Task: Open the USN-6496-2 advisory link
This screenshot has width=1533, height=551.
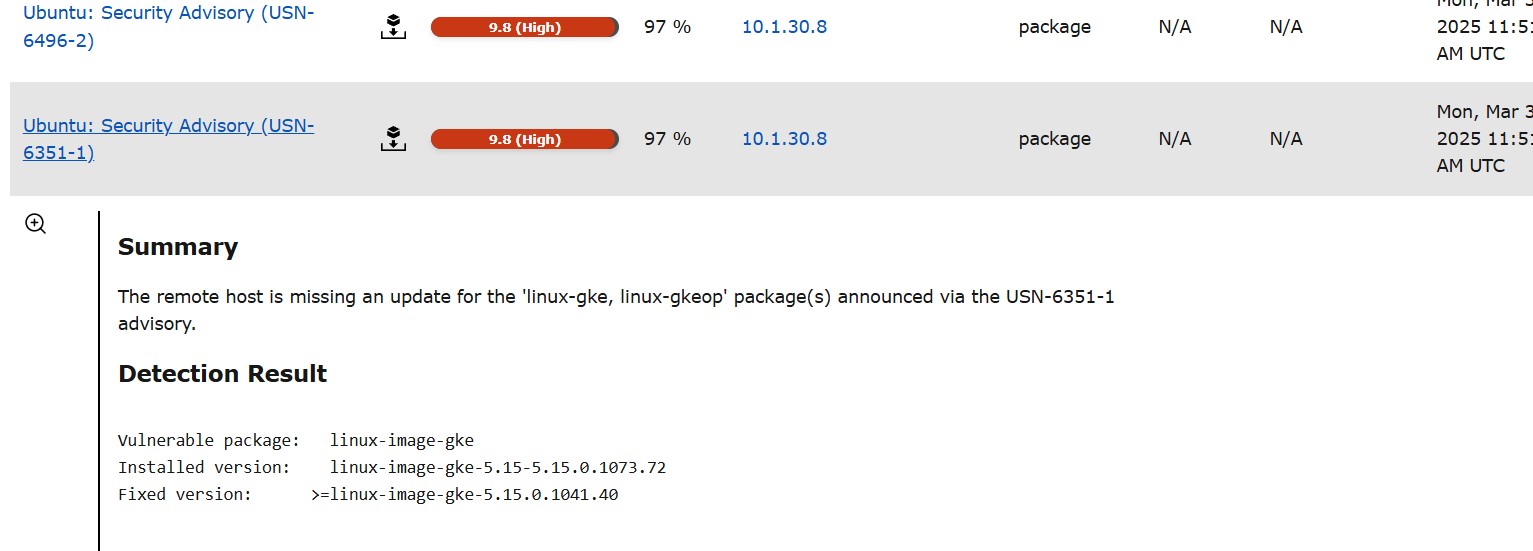Action: coord(168,27)
